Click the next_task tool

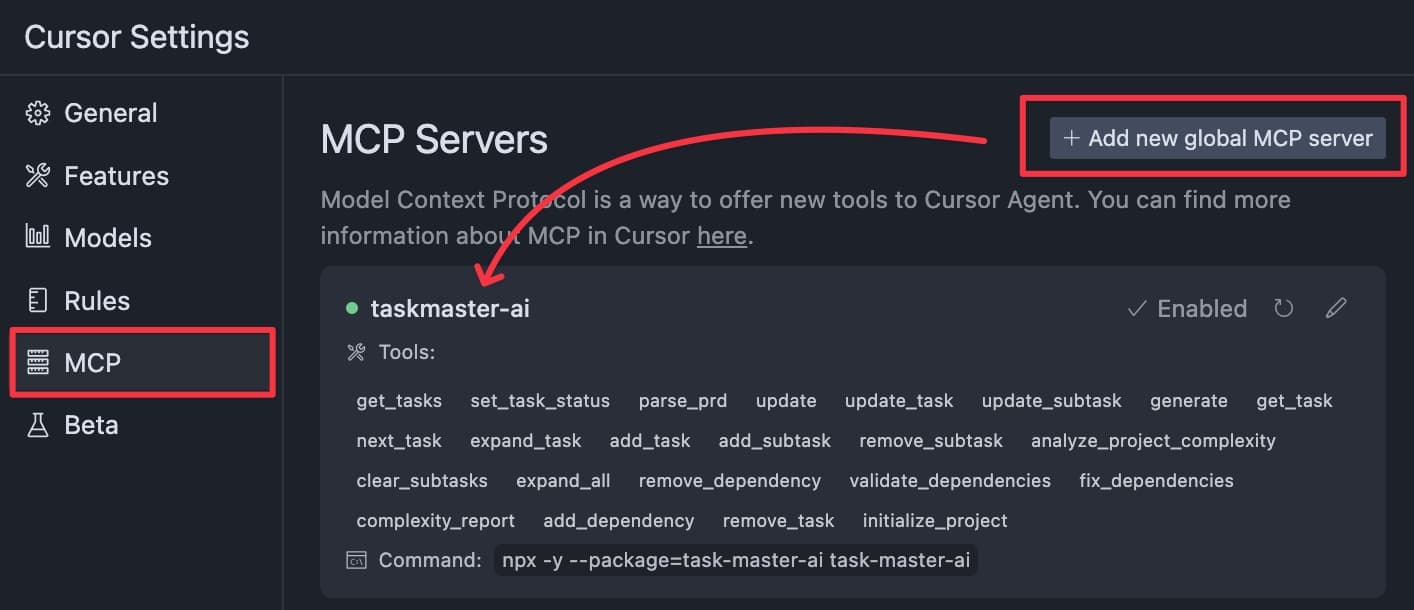[x=399, y=441]
